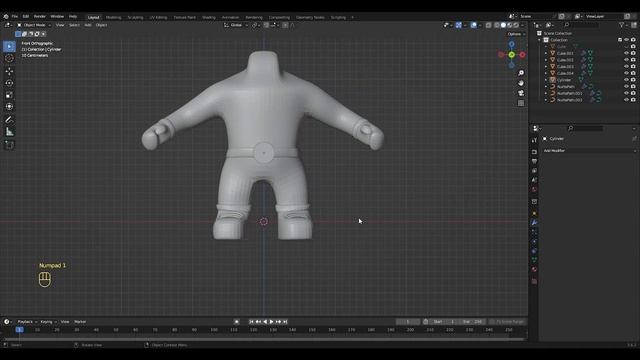Disable Cube.002 in renders via camera icon
Image resolution: width=640 pixels, height=360 pixels.
633,60
